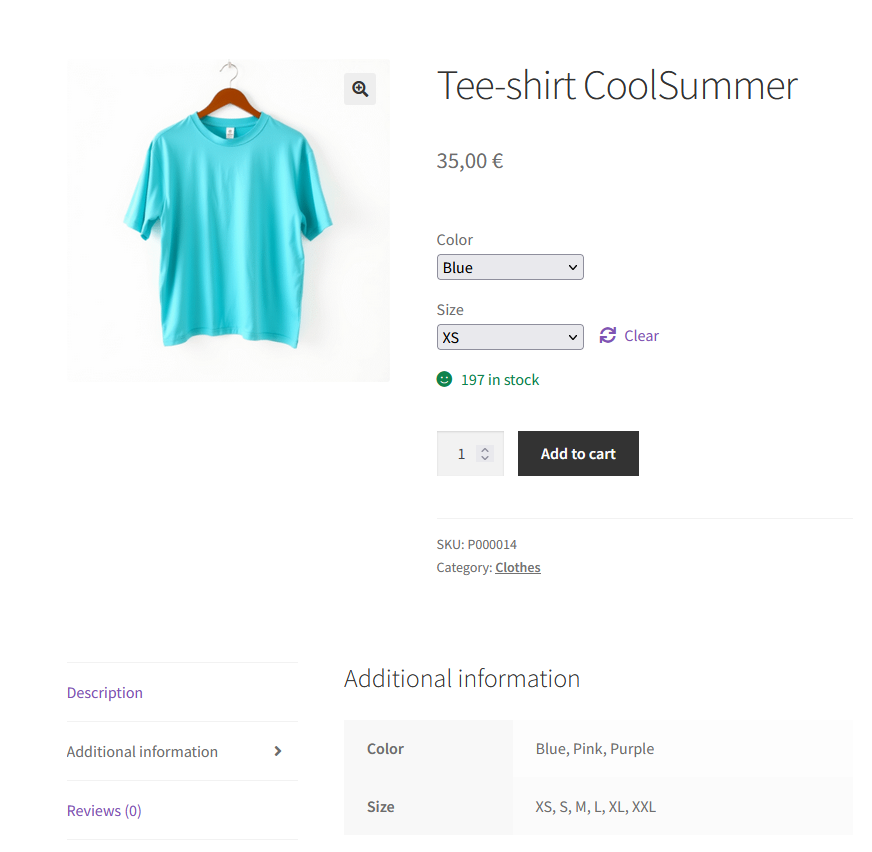Click the SKU P000014 text
This screenshot has width=872, height=852.
(x=477, y=544)
